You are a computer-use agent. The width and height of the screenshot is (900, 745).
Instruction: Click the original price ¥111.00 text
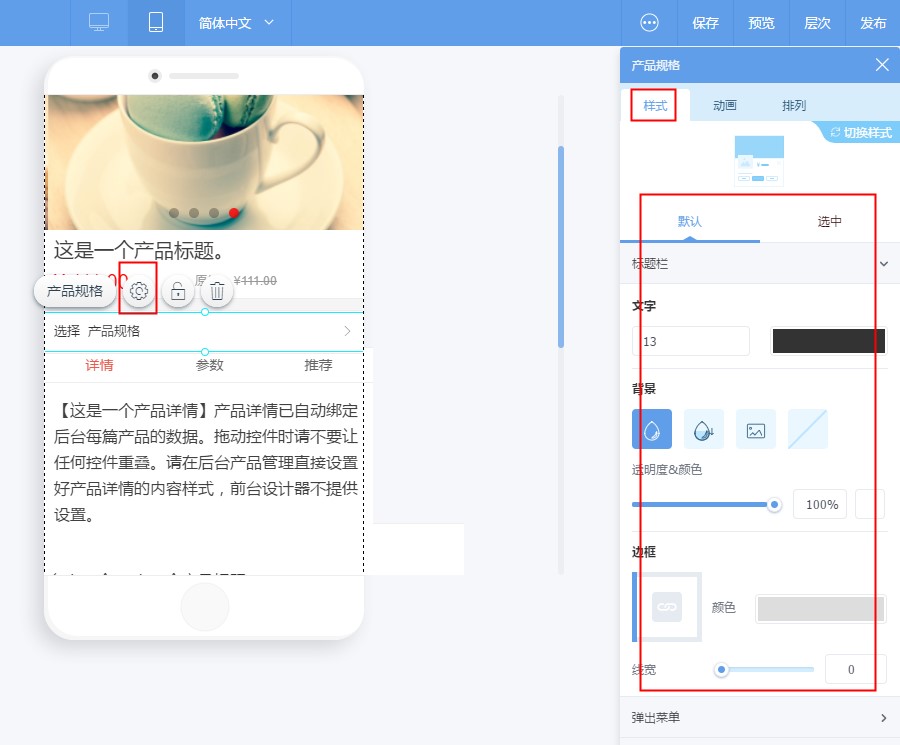(x=255, y=281)
